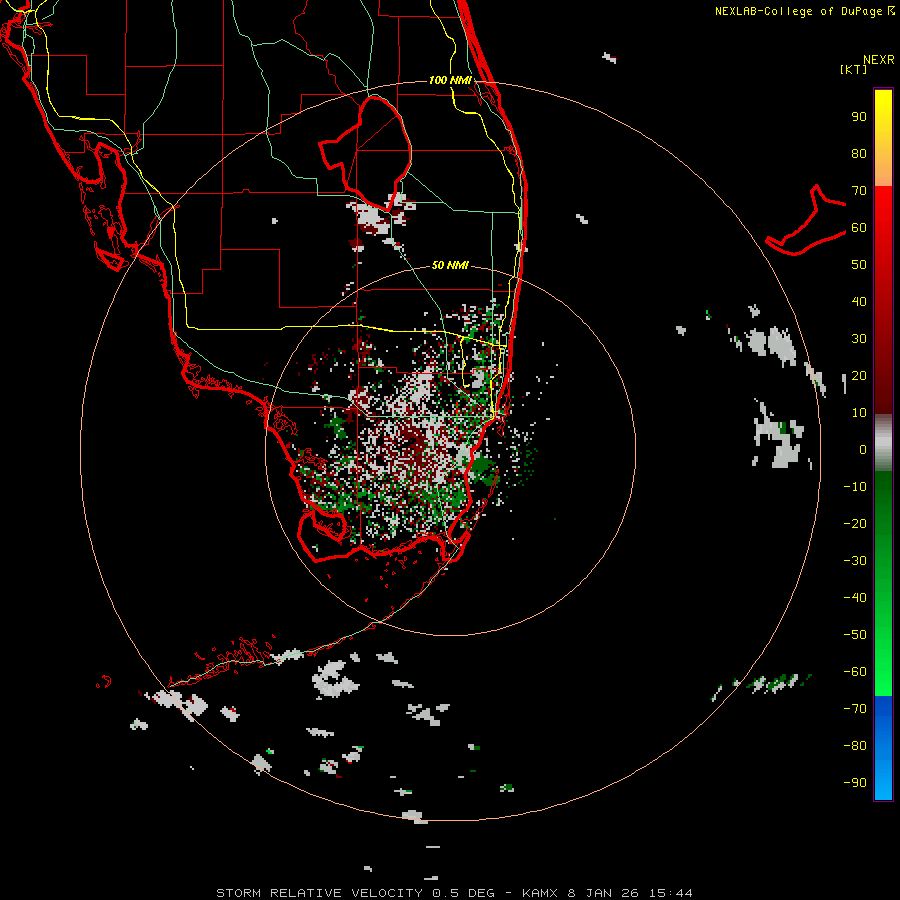The image size is (900, 900).
Task: Click the -90 knot scale label
Action: (855, 783)
